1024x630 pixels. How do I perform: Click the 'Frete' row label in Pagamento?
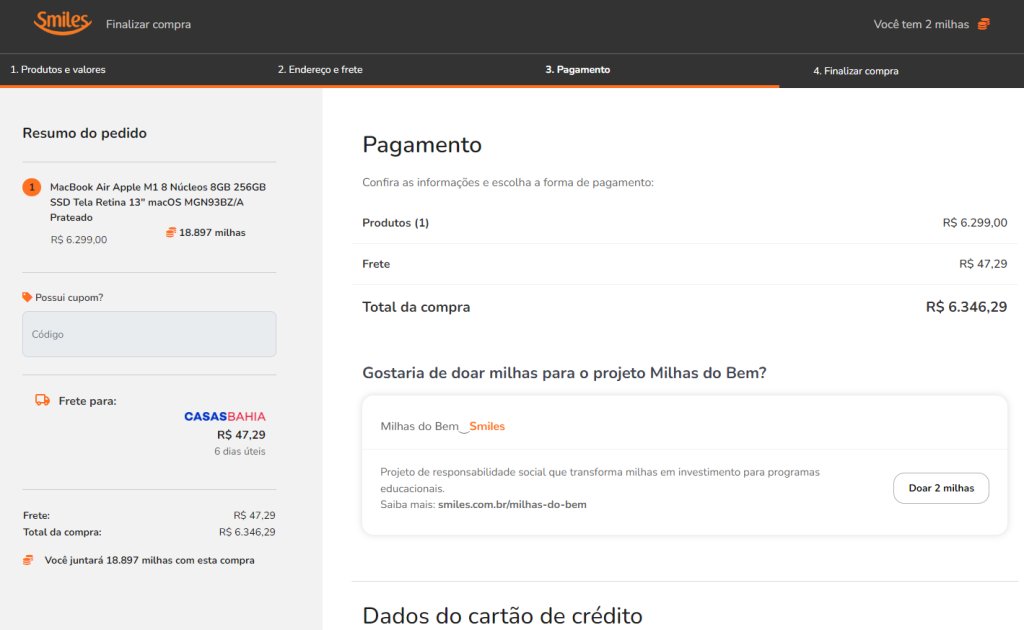pyautogui.click(x=376, y=264)
